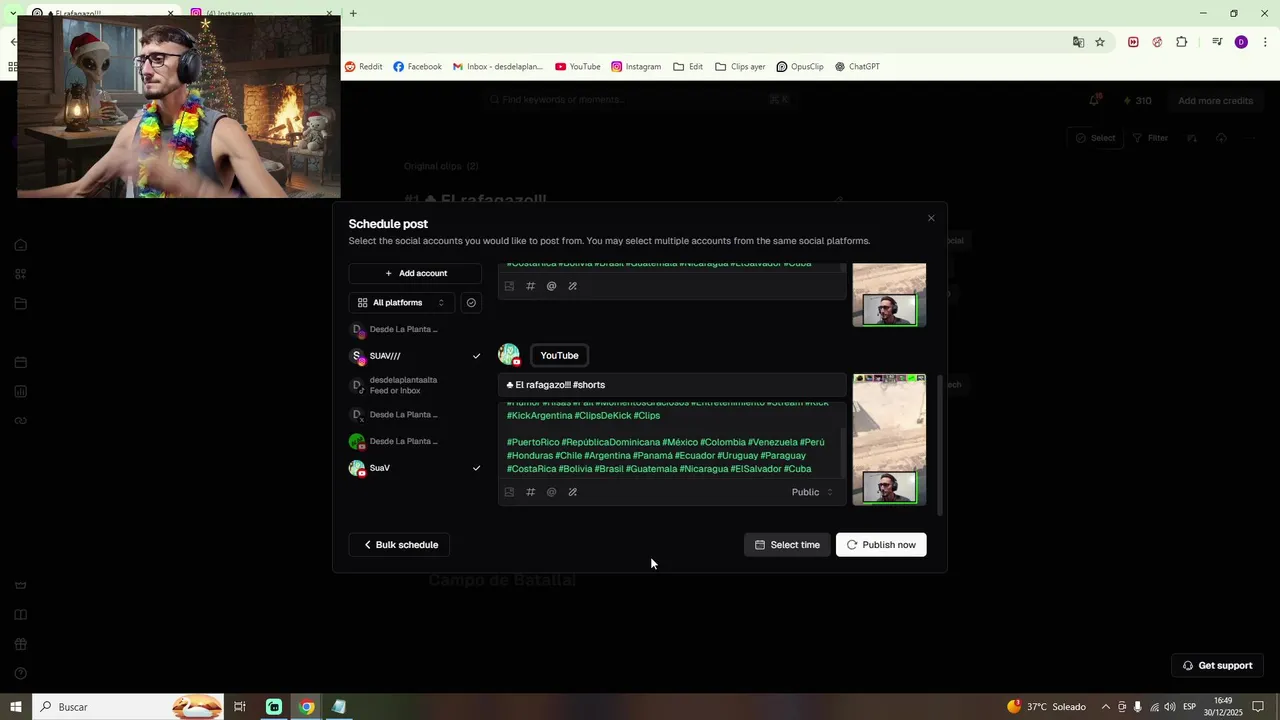1280x720 pixels.
Task: Open YouTube bookmark
Action: 578,67
